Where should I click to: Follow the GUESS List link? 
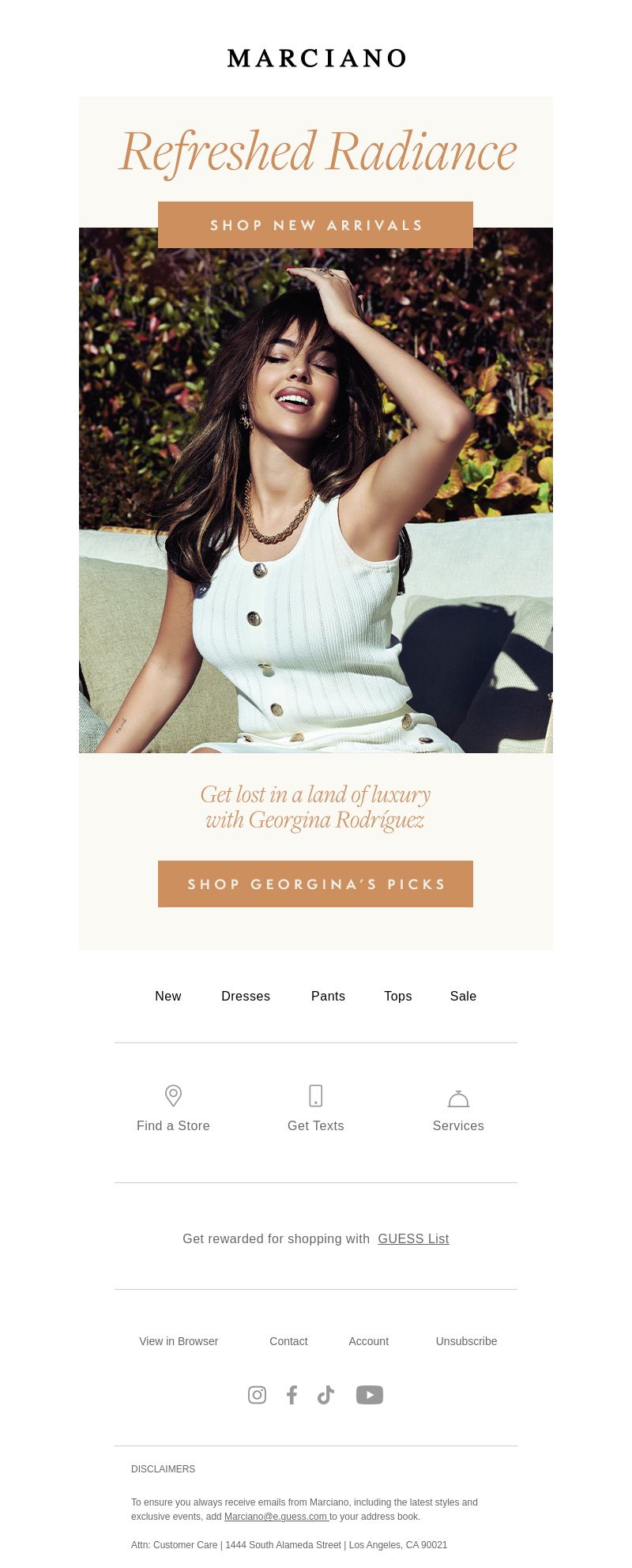pyautogui.click(x=413, y=1238)
